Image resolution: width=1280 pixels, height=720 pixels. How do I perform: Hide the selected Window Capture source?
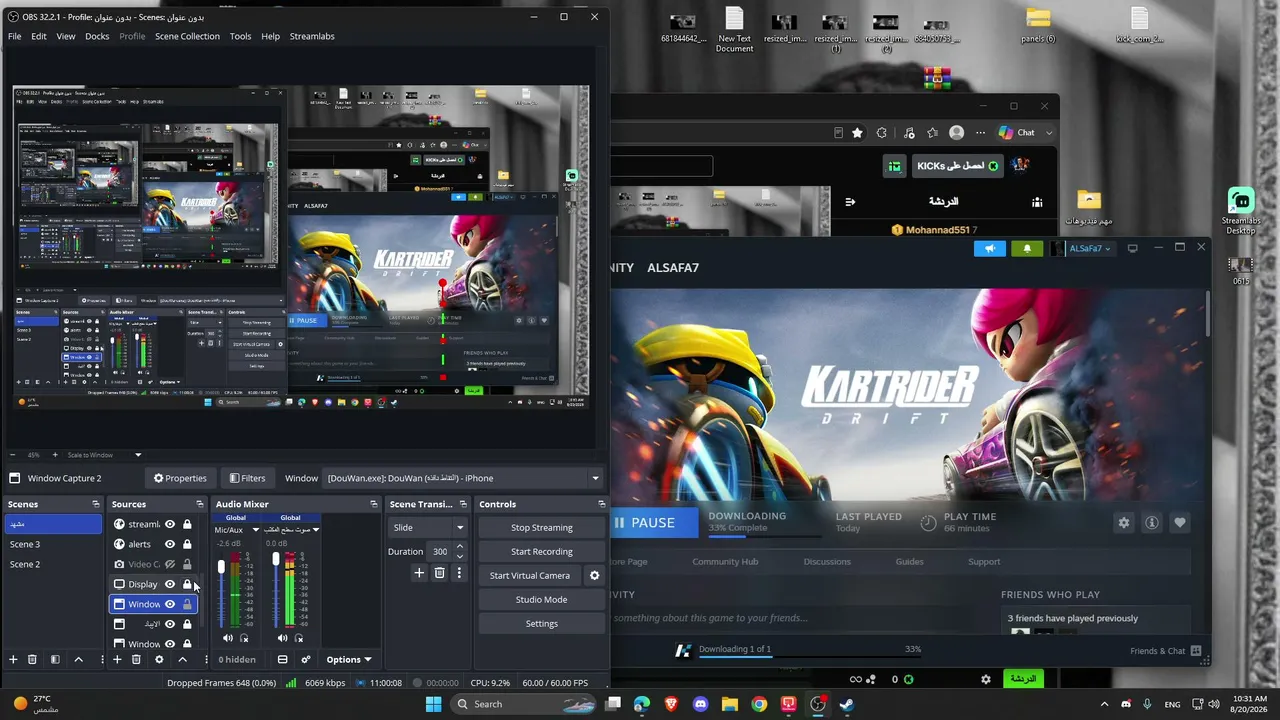pyautogui.click(x=170, y=604)
